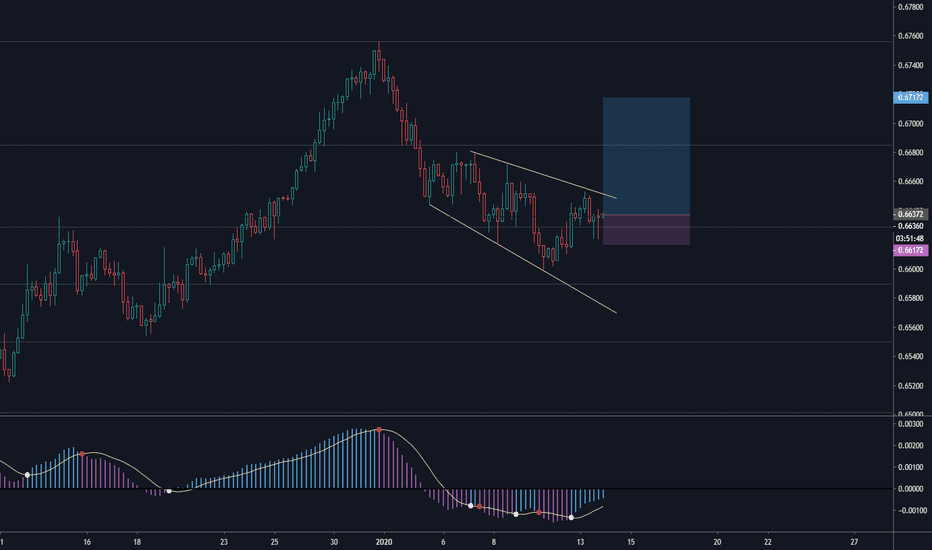Image resolution: width=932 pixels, height=550 pixels.
Task: Click the 0.00300 label on the indicator scale
Action: (910, 424)
